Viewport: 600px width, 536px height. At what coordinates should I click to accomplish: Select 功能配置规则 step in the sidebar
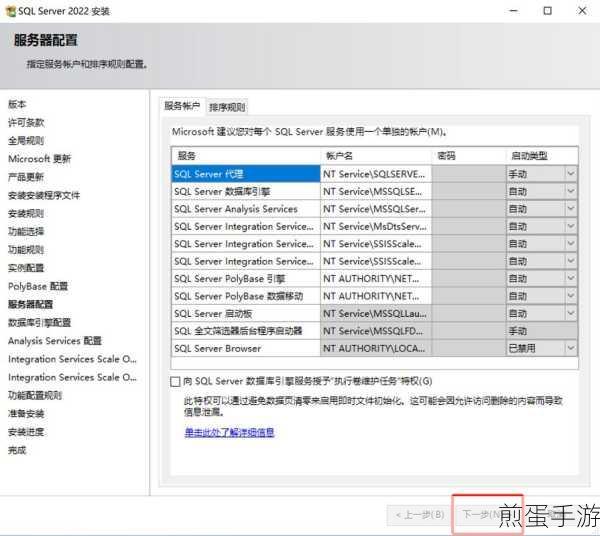[x=35, y=395]
